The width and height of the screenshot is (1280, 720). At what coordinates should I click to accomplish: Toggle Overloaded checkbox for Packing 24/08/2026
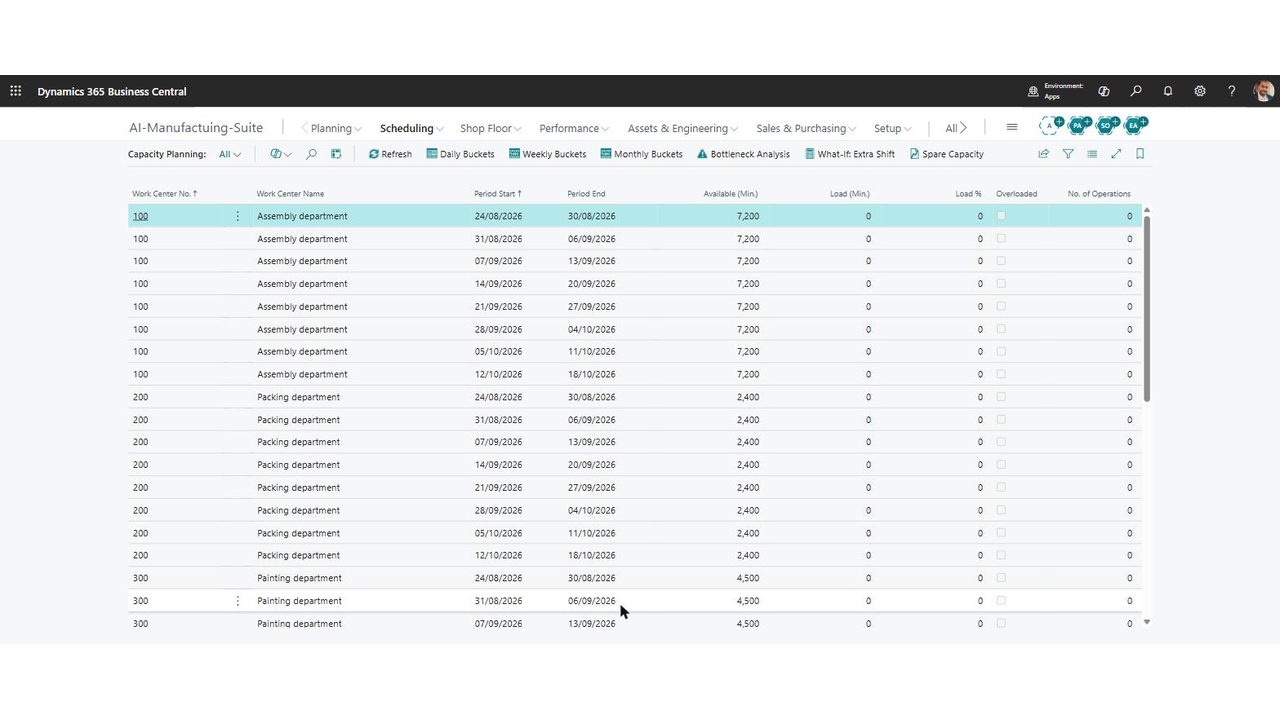(1001, 397)
